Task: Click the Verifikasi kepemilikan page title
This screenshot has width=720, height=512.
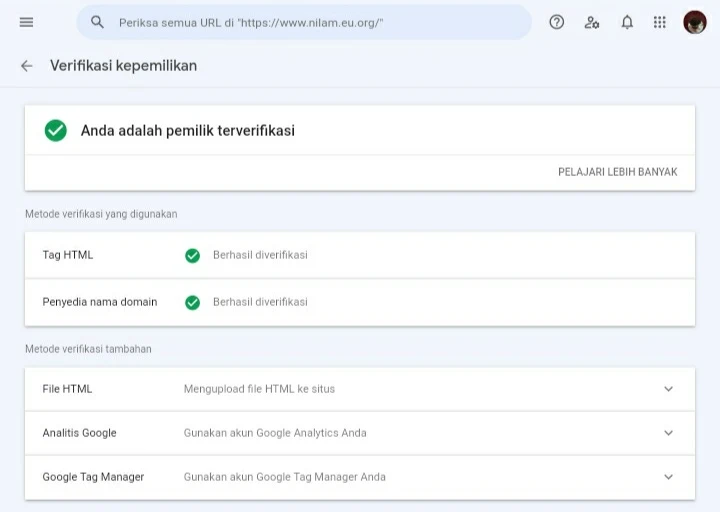Action: click(x=123, y=66)
